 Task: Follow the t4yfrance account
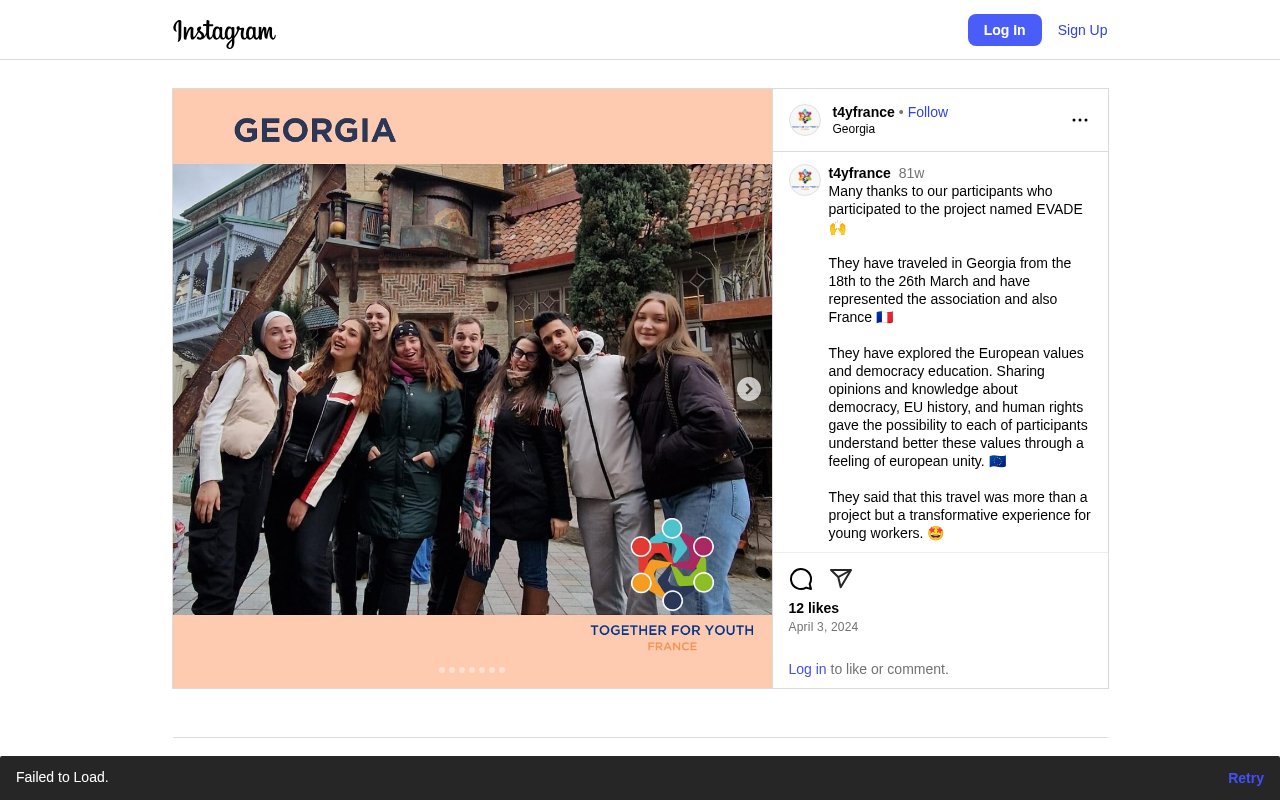pyautogui.click(x=927, y=112)
